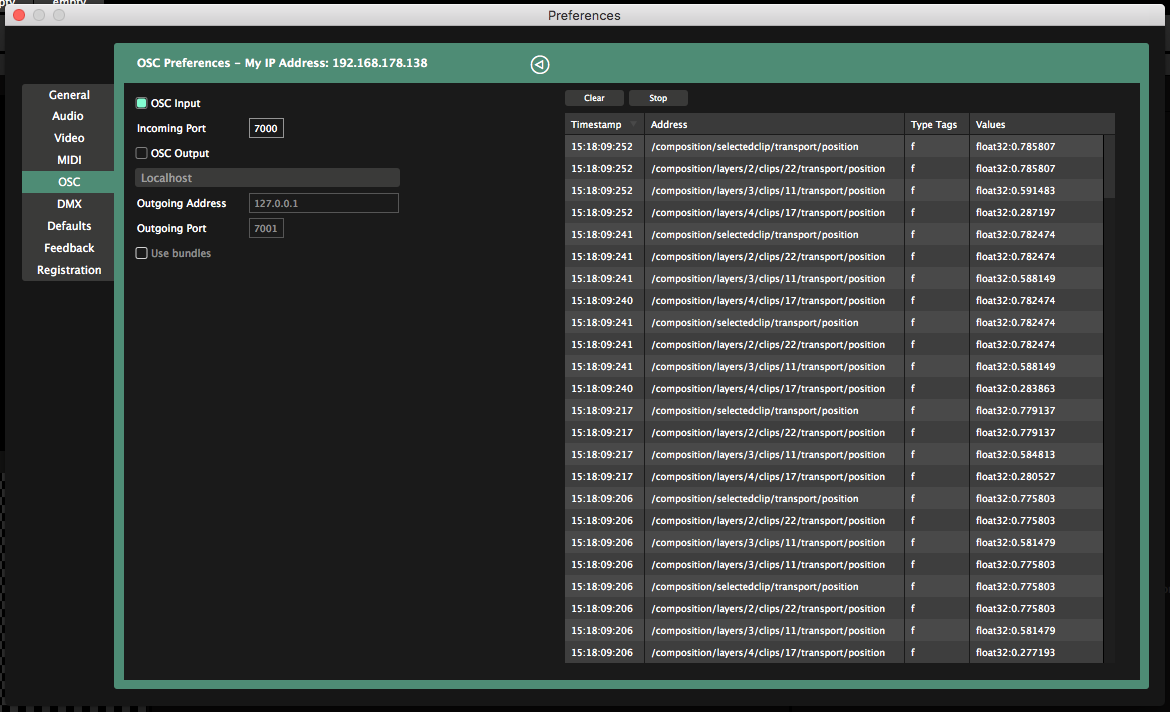Click the OSC log vertical scrollbar
This screenshot has width=1170, height=712.
click(1109, 167)
